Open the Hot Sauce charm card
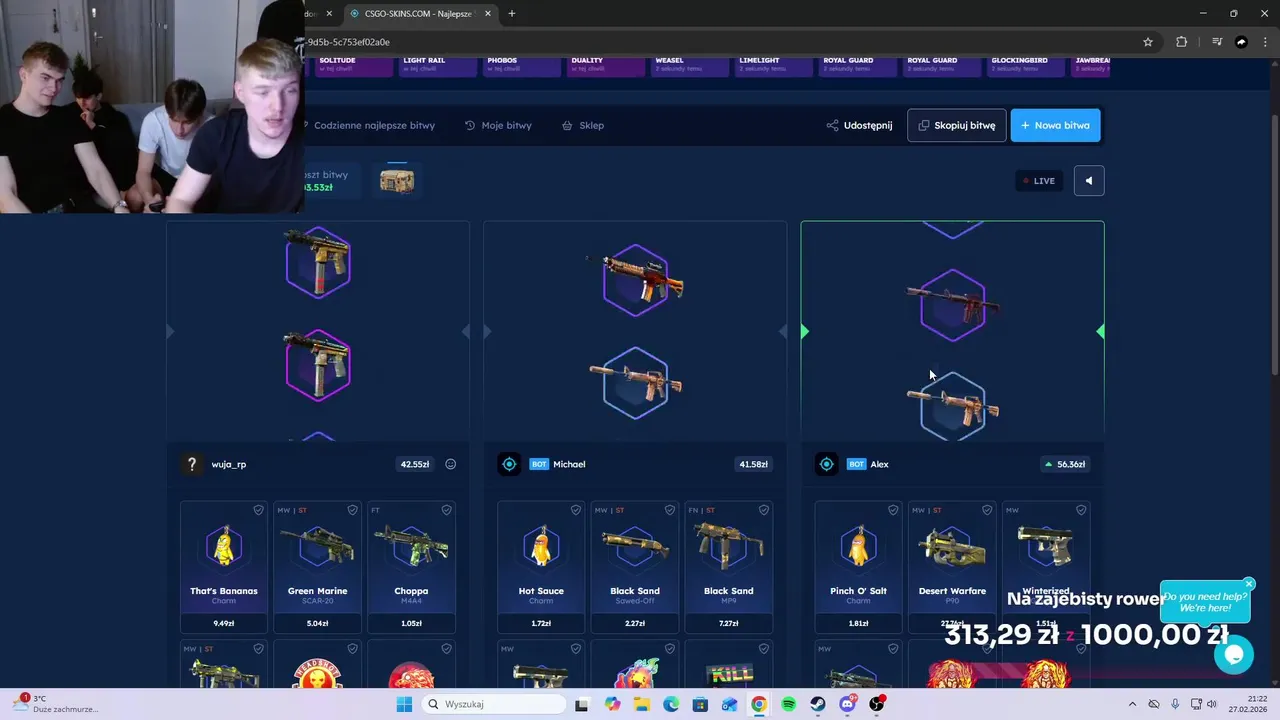The width and height of the screenshot is (1280, 720). (x=541, y=567)
